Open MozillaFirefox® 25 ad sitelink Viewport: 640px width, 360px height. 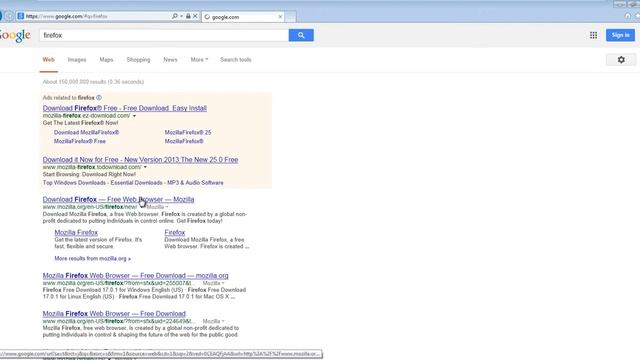point(188,133)
